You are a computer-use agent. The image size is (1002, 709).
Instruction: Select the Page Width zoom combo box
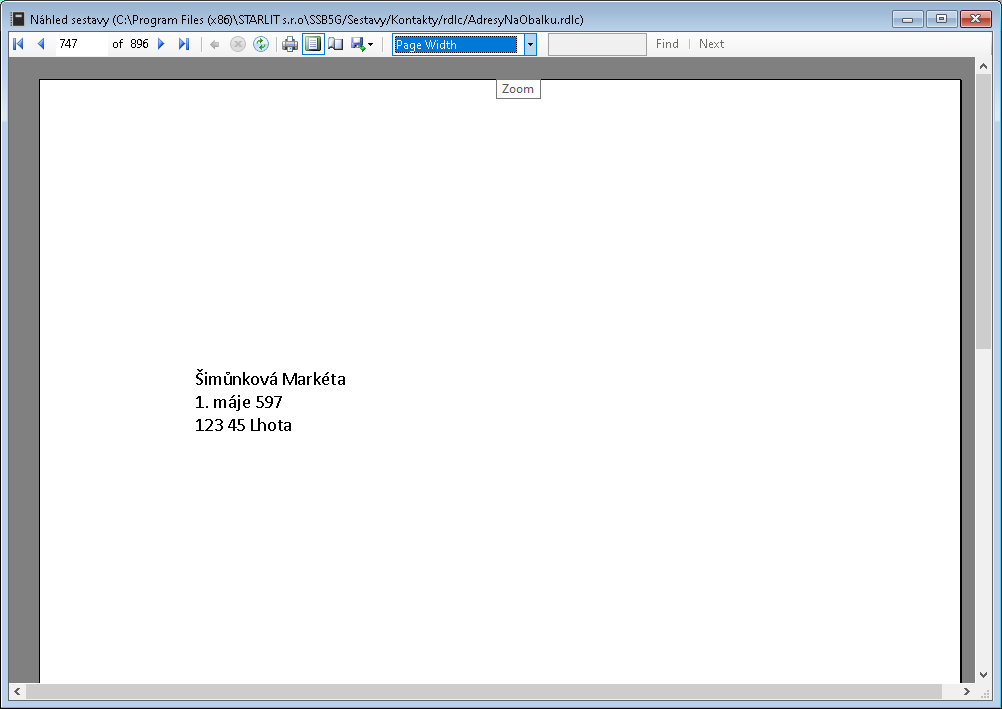pos(456,44)
